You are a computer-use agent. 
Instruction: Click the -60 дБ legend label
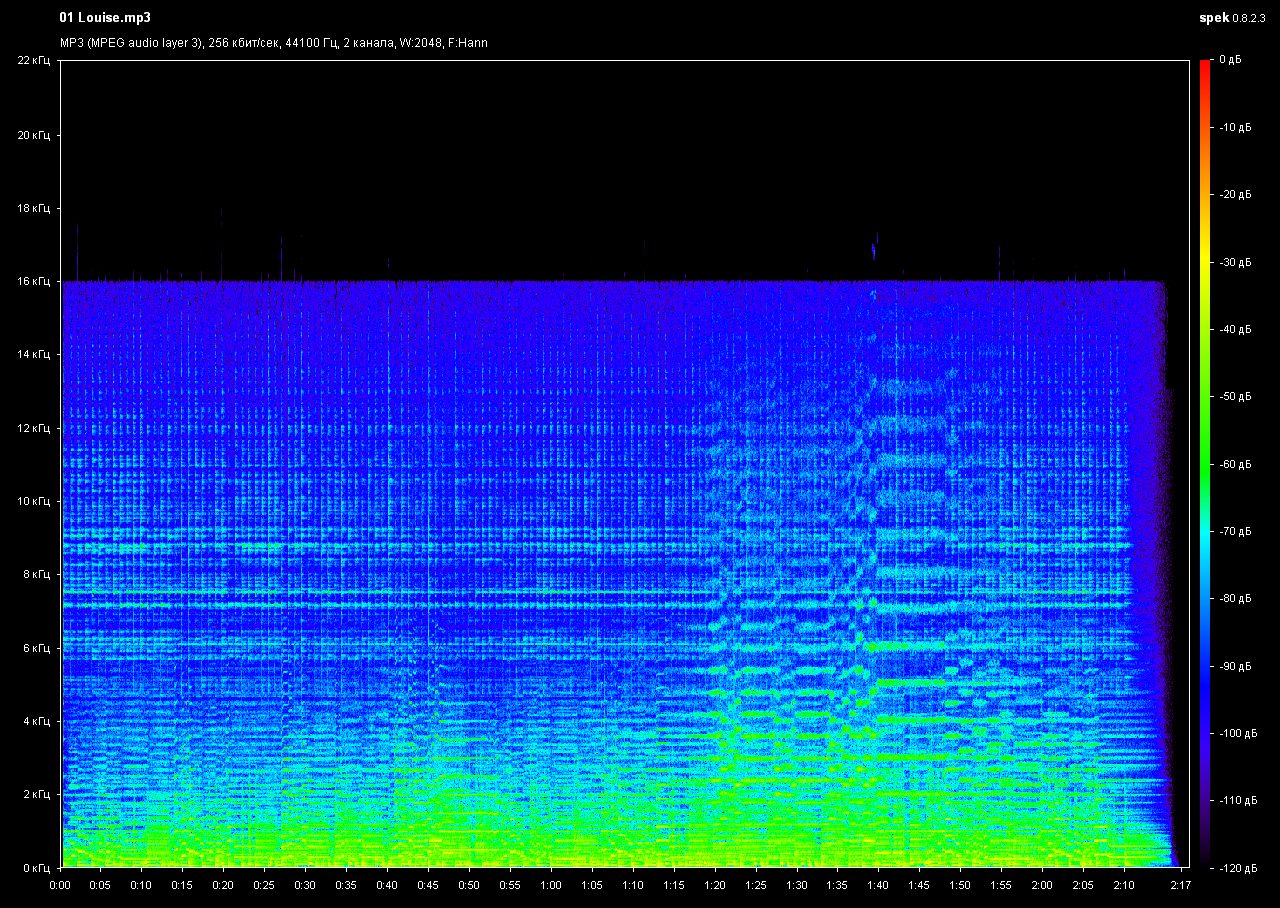pyautogui.click(x=1235, y=464)
